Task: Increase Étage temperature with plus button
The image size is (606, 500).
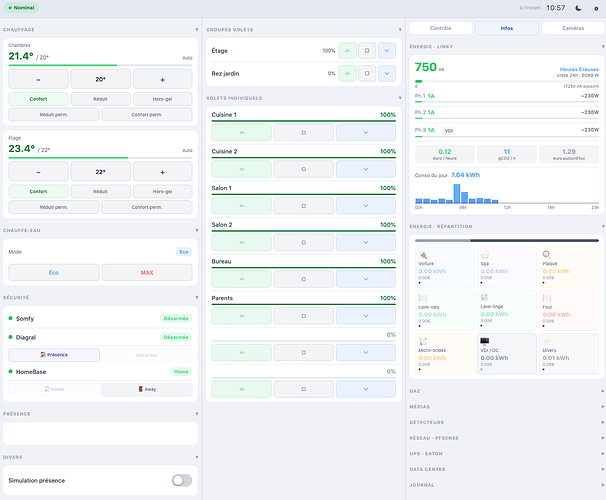Action: coord(162,172)
